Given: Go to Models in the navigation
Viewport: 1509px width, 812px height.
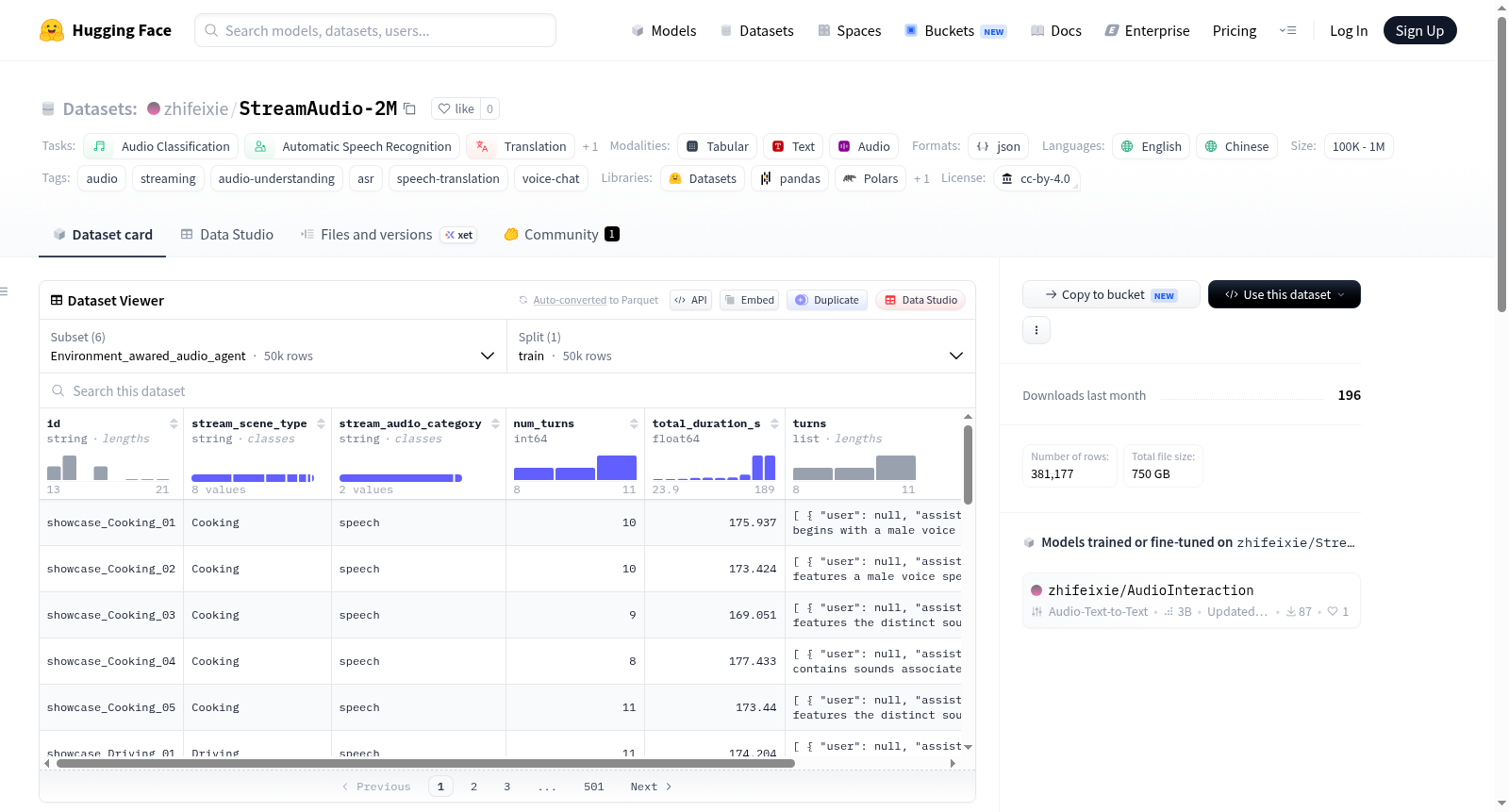Looking at the screenshot, I should pyautogui.click(x=664, y=30).
